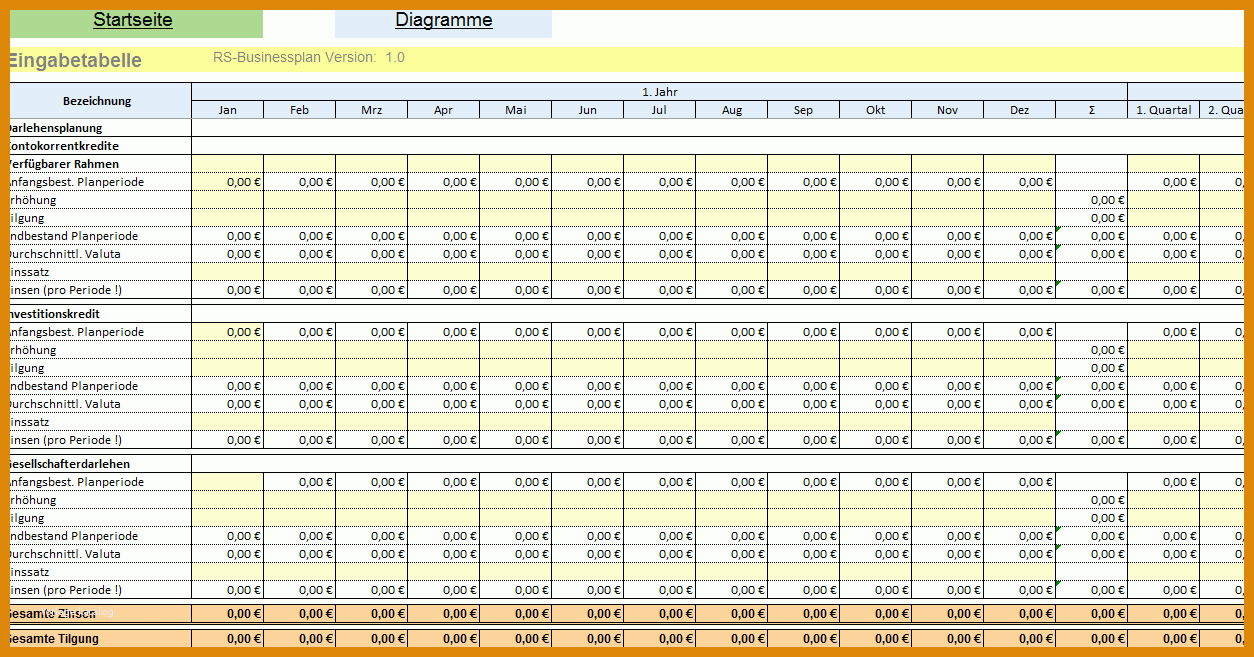The height and width of the screenshot is (657, 1254).
Task: Select Verfügbarer Rahmen input cell for Jan
Action: point(228,164)
